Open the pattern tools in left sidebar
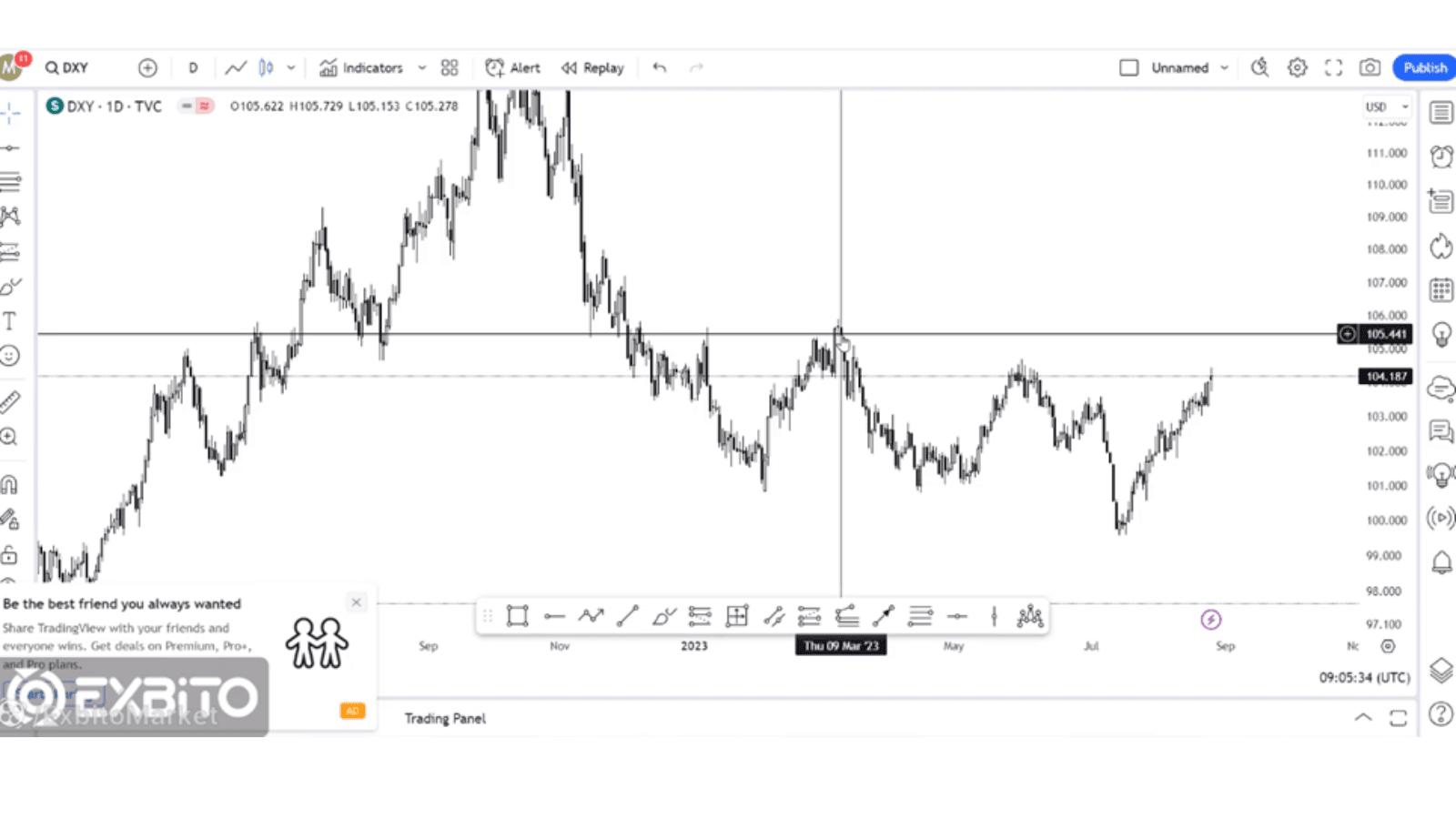Screen dimensions: 1456x819 10,217
